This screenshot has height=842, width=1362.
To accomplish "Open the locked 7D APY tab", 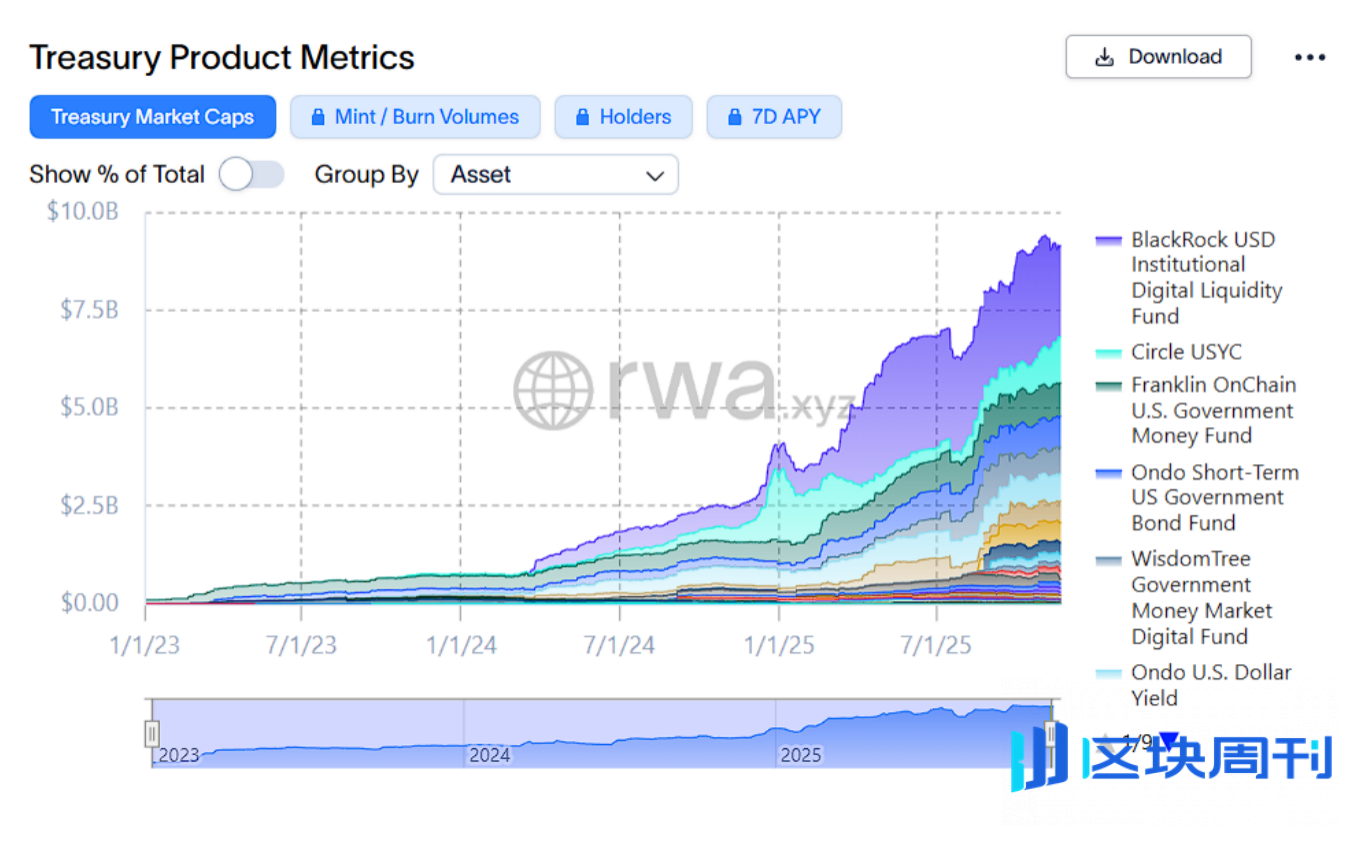I will pos(774,117).
